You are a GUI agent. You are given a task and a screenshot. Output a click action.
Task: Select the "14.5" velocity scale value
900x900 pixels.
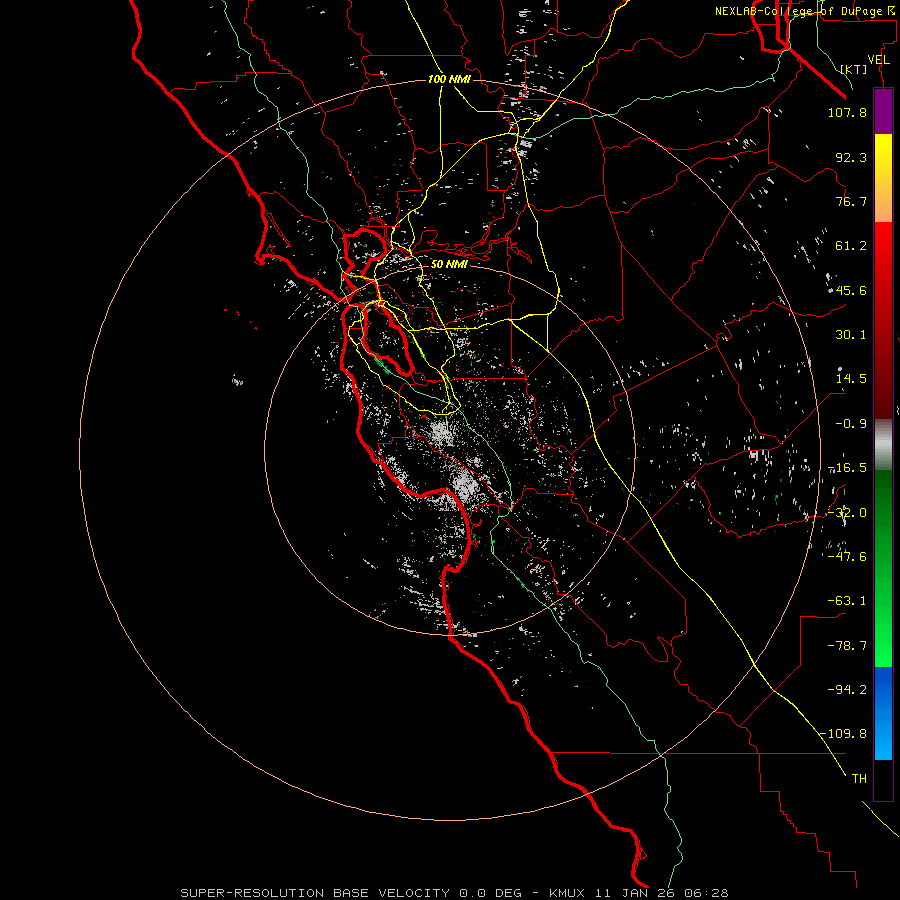coord(851,379)
